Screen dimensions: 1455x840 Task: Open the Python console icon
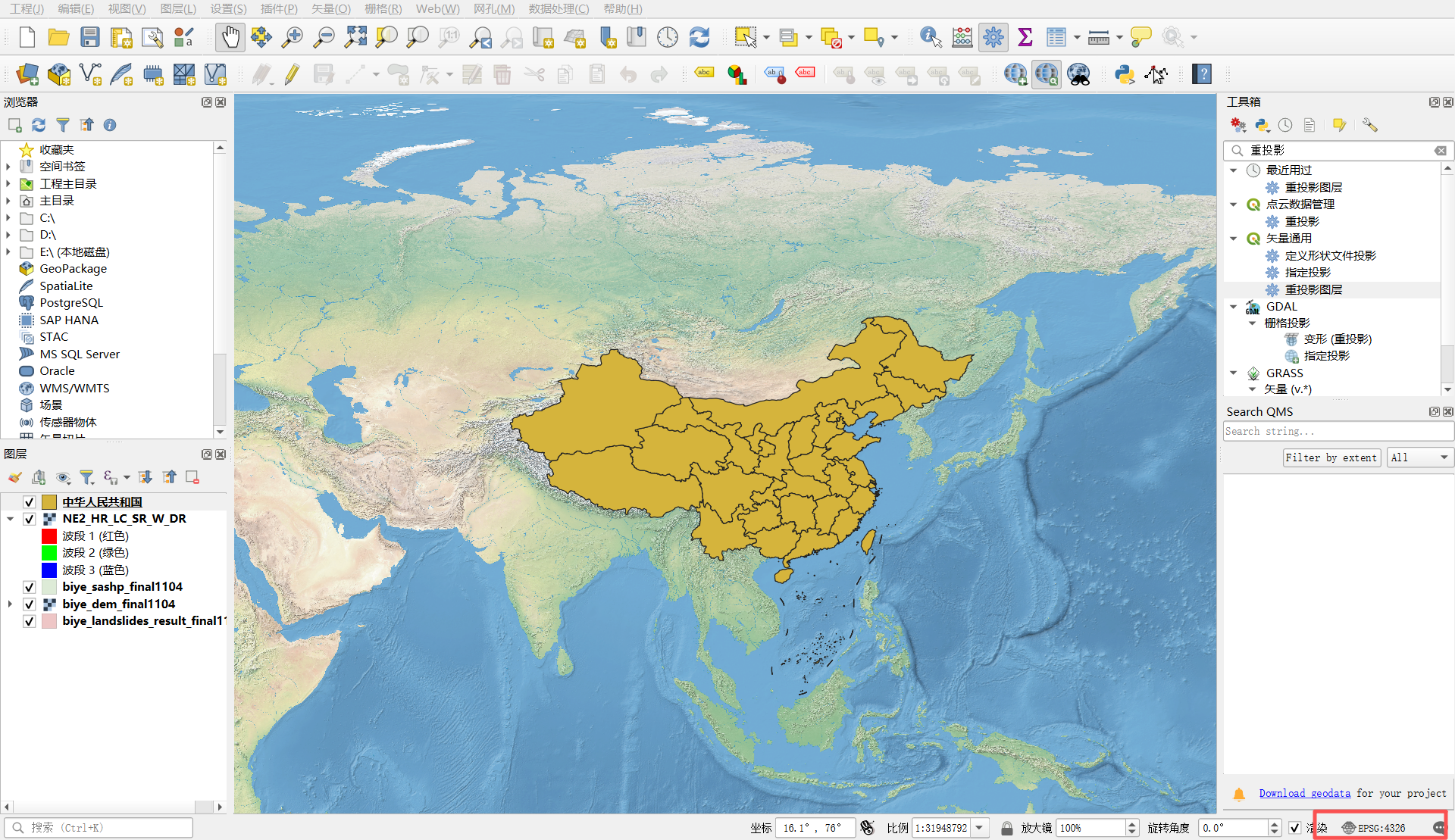(1124, 74)
